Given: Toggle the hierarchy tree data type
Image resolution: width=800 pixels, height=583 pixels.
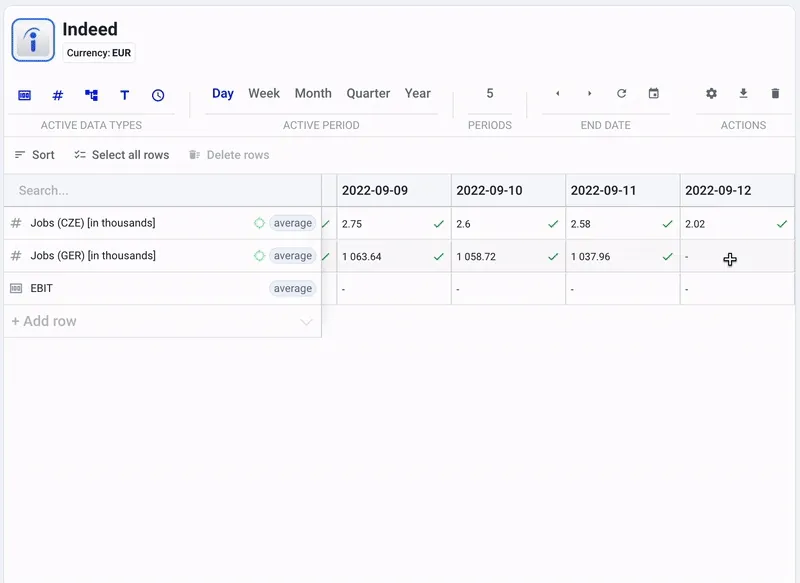Looking at the screenshot, I should pos(91,95).
